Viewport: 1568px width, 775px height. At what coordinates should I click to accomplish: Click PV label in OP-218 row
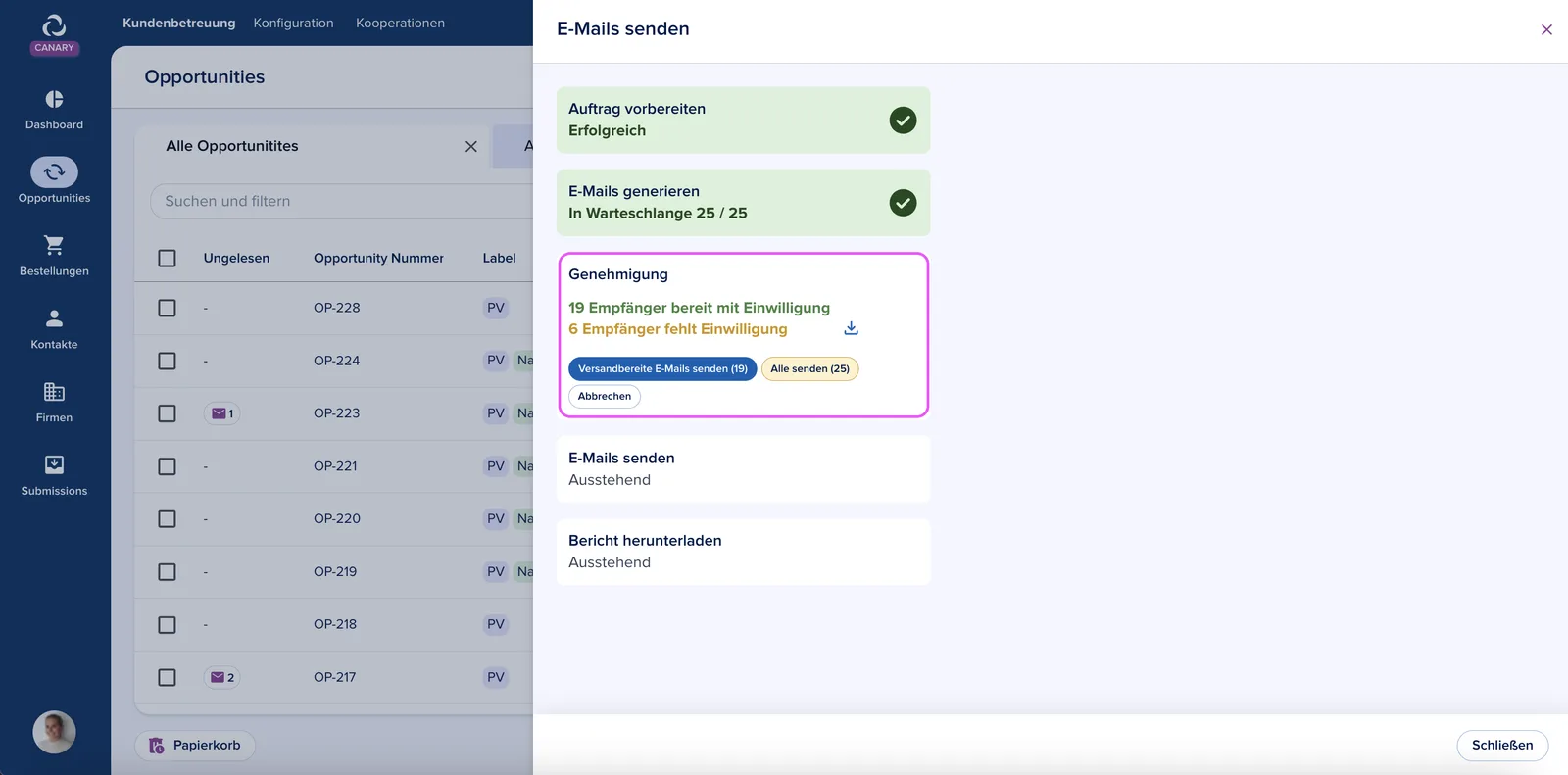click(x=496, y=624)
